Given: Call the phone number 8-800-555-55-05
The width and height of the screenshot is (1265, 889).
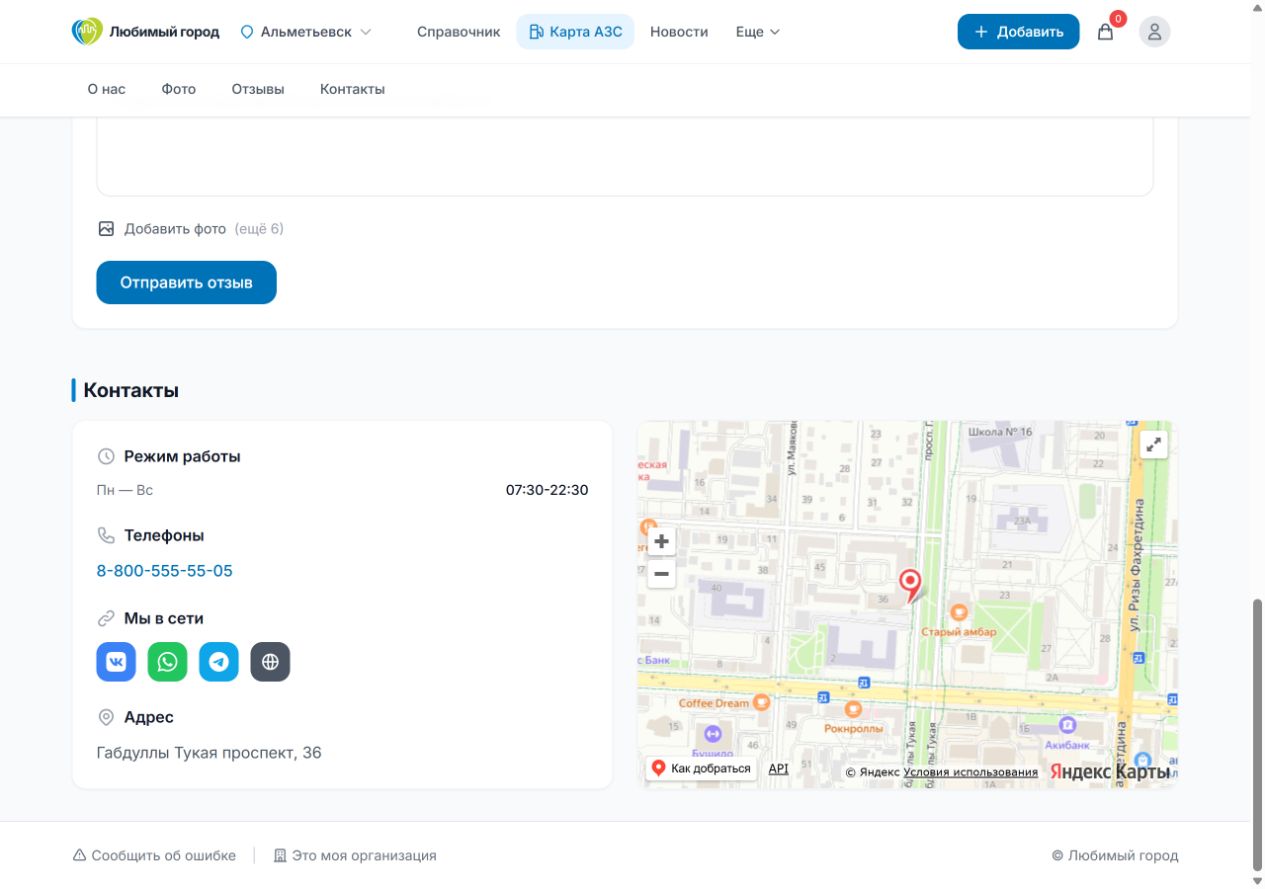Looking at the screenshot, I should [165, 571].
